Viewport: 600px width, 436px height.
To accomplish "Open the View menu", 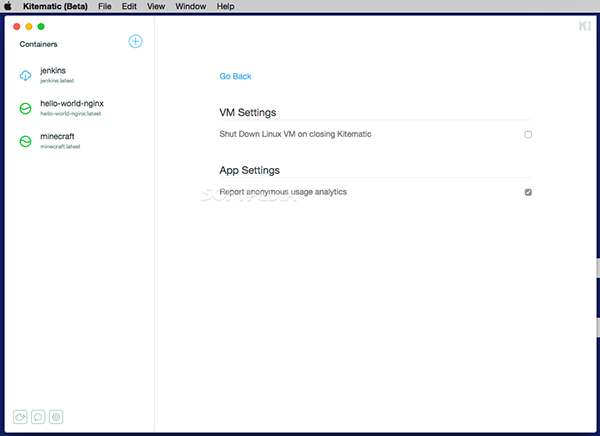I will [x=156, y=6].
